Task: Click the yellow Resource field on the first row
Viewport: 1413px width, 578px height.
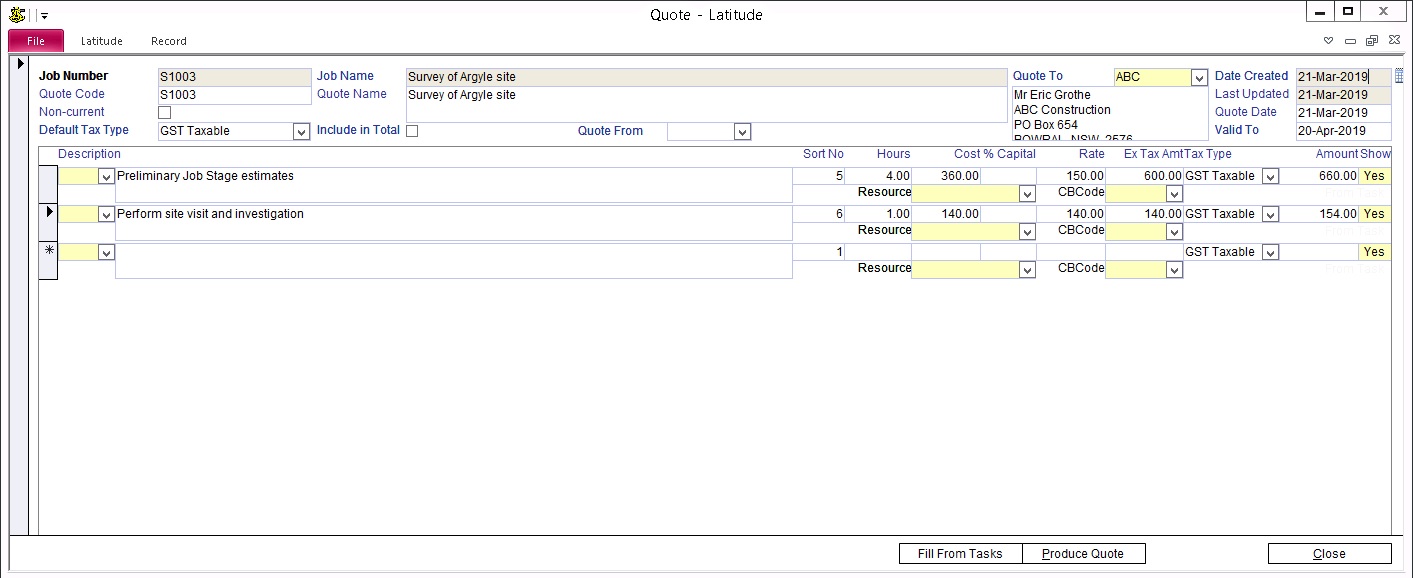Action: coord(965,194)
